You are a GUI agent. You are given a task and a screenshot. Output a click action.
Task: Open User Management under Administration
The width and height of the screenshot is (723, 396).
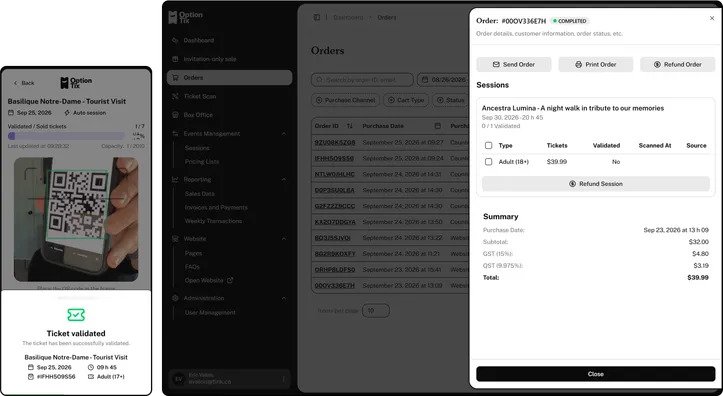pos(210,313)
